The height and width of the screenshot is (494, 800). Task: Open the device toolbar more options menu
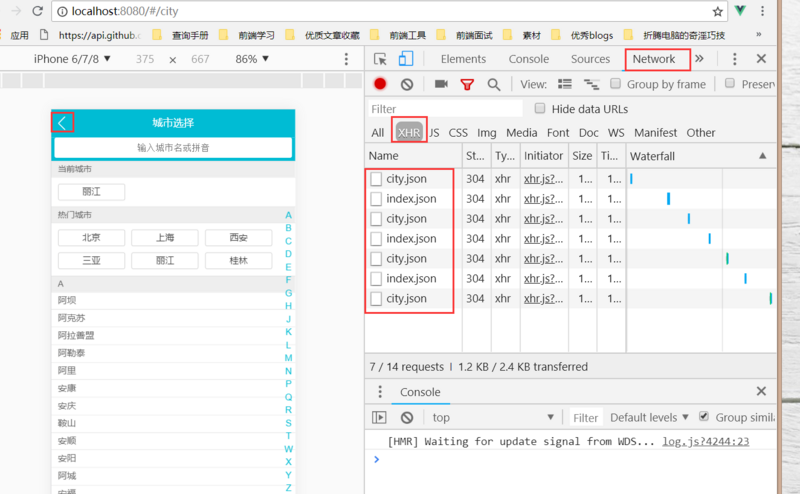pyautogui.click(x=346, y=59)
